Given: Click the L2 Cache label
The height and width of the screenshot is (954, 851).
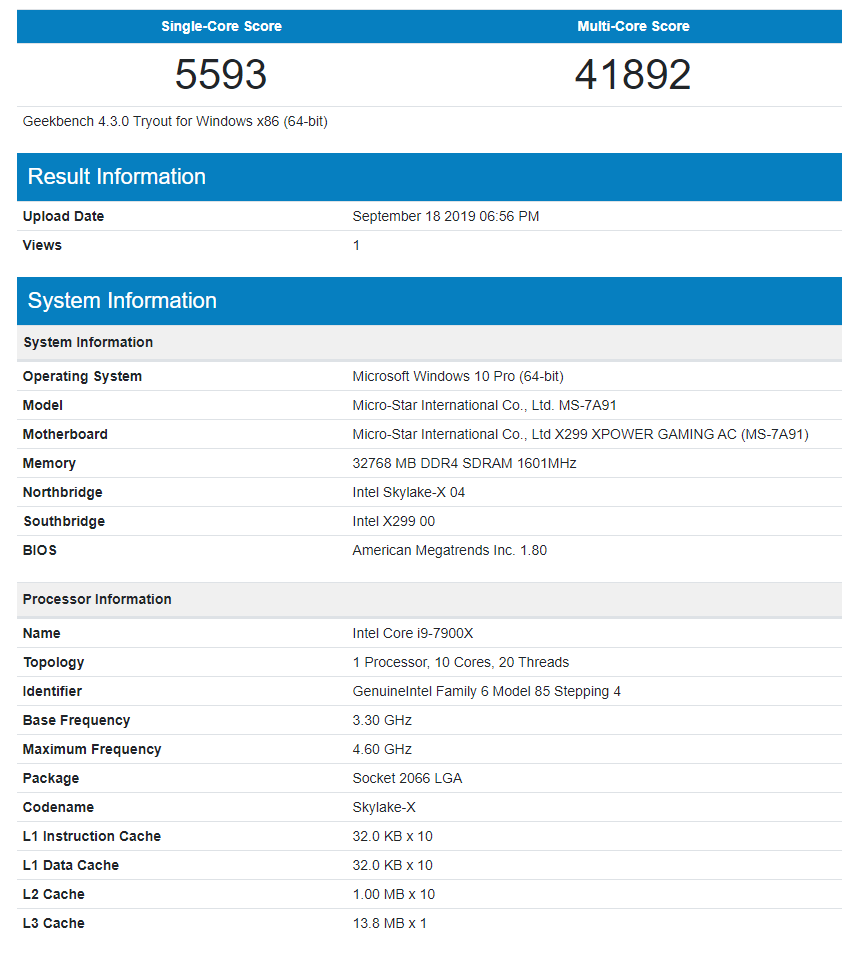Looking at the screenshot, I should (54, 894).
